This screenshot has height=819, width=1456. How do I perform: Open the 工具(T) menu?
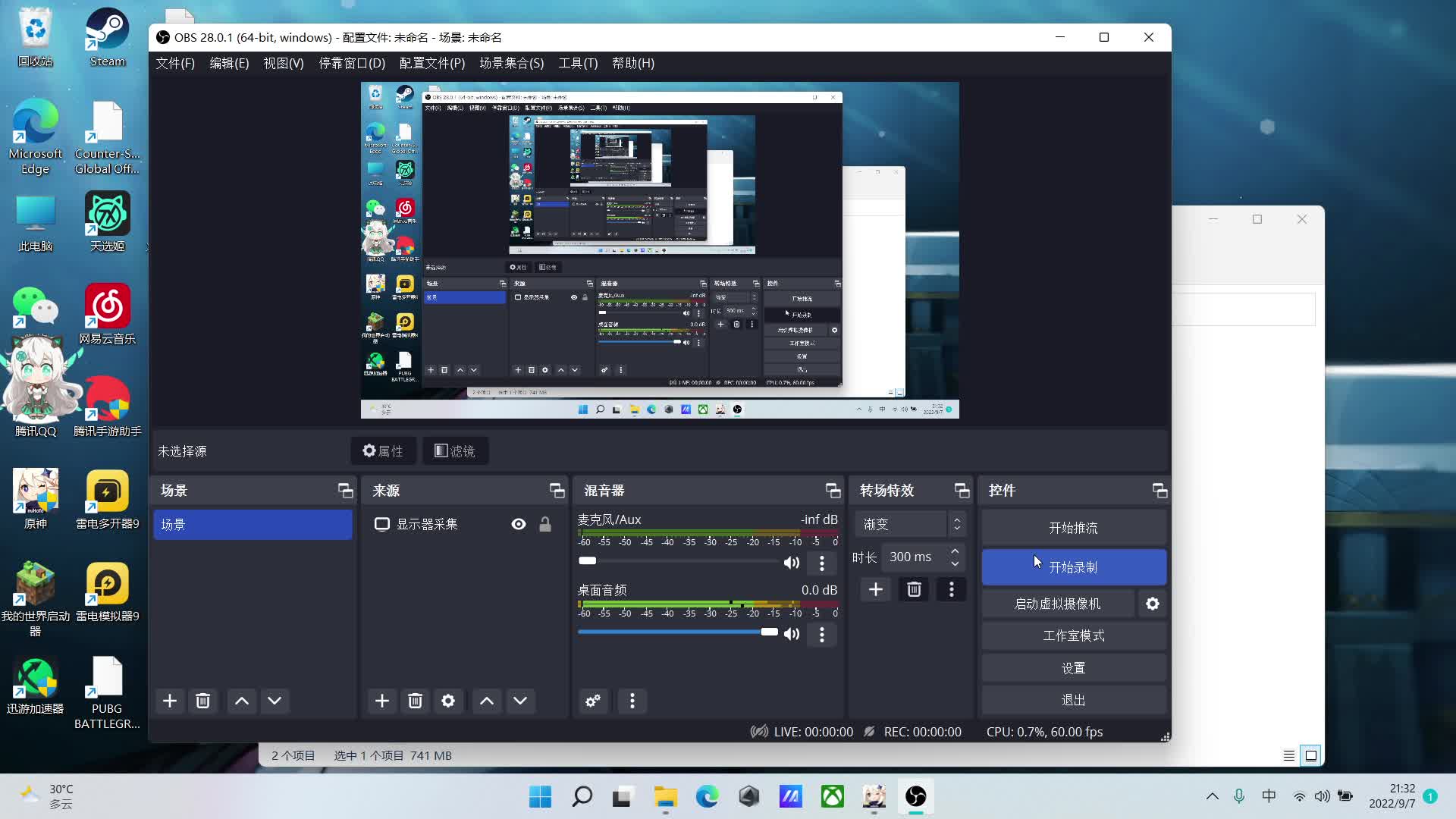(579, 64)
